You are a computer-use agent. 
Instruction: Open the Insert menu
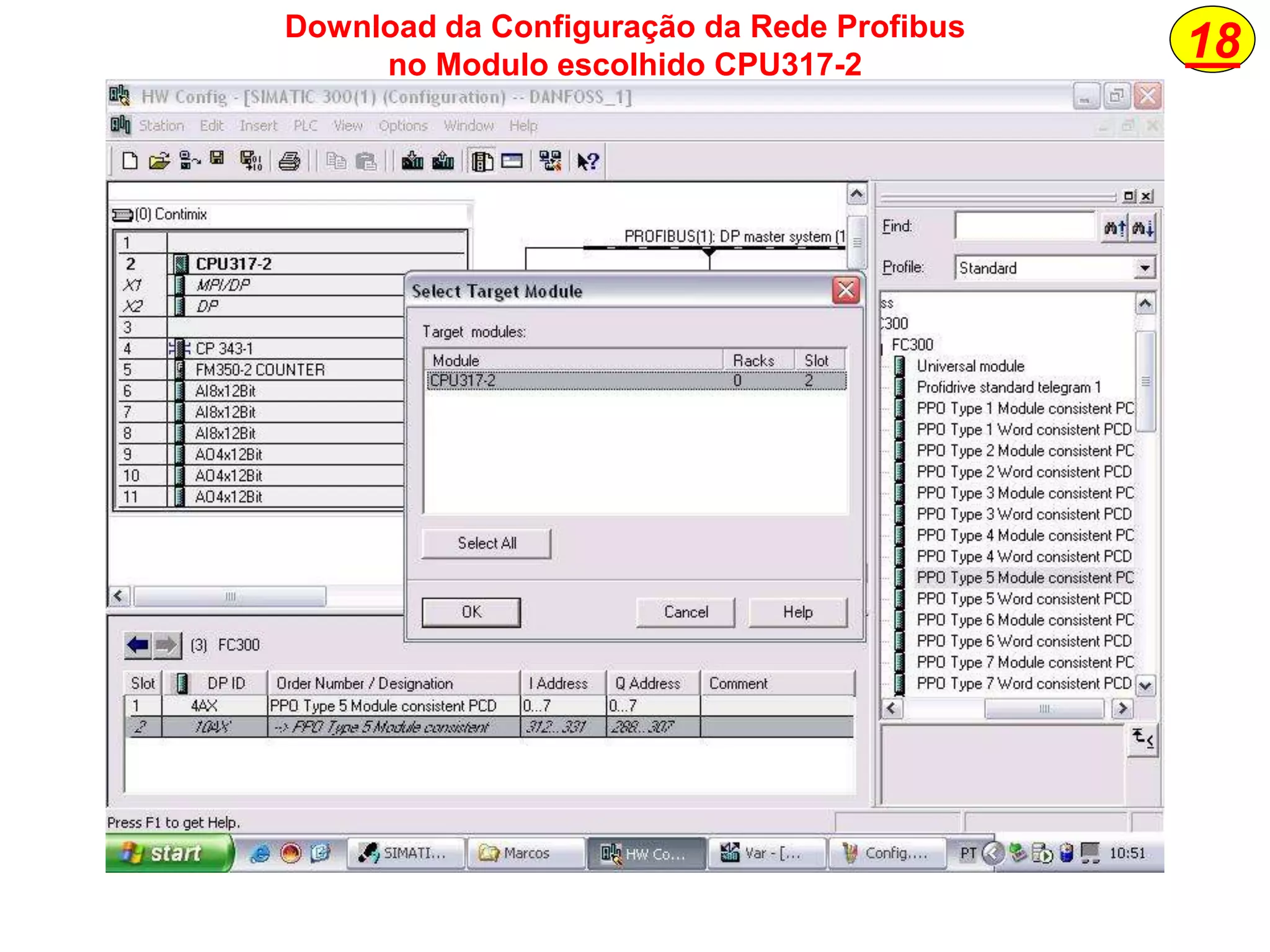point(258,126)
